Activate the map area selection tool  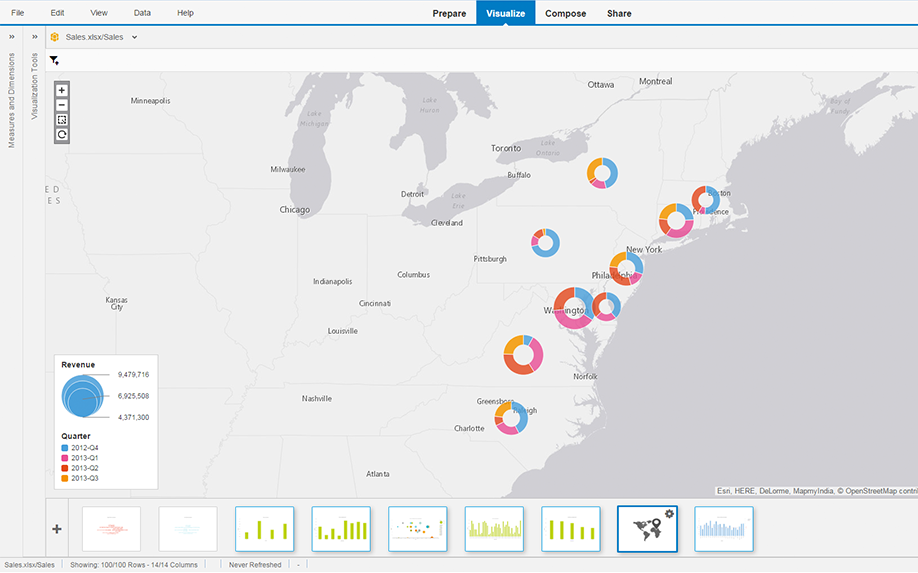[62, 120]
